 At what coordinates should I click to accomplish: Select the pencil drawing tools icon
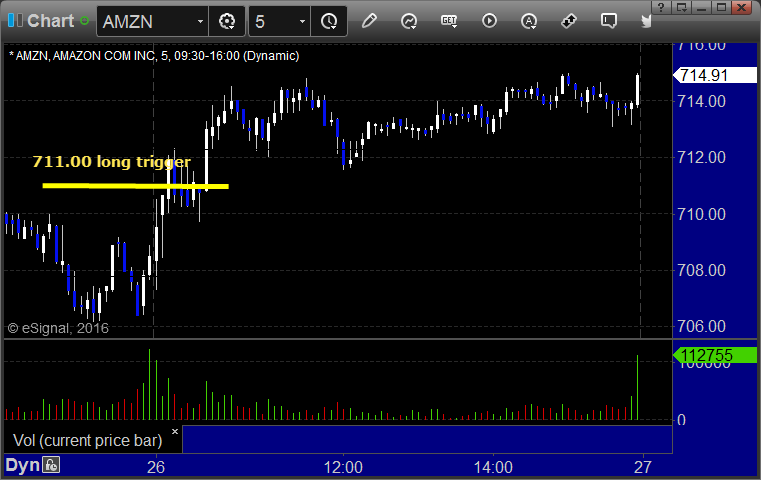coord(369,21)
